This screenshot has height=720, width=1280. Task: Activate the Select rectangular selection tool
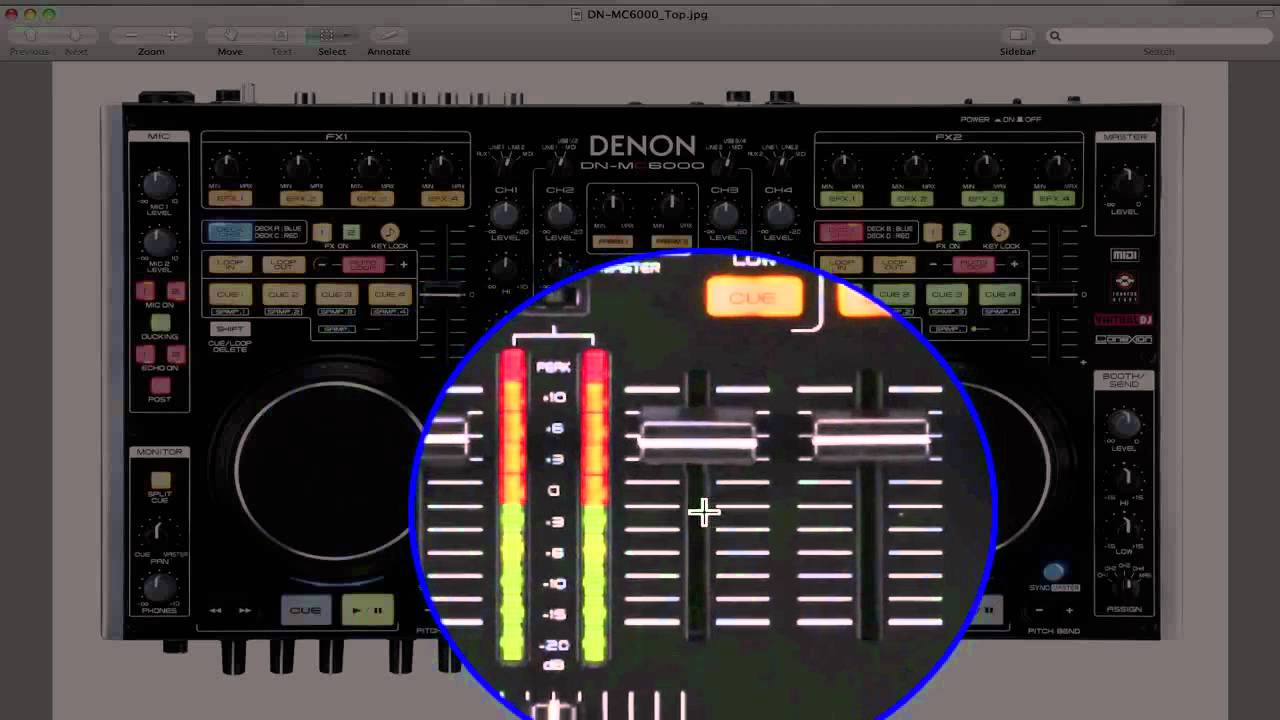pos(326,35)
